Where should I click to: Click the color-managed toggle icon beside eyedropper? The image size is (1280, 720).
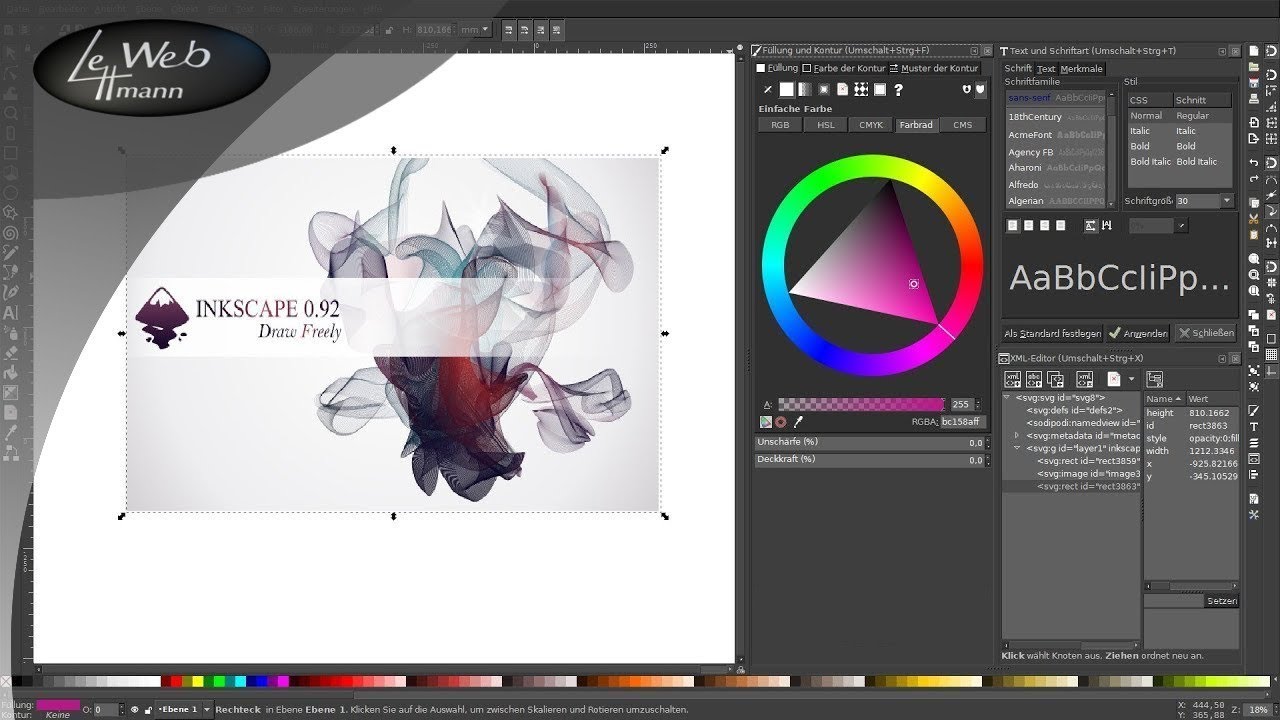[x=766, y=422]
